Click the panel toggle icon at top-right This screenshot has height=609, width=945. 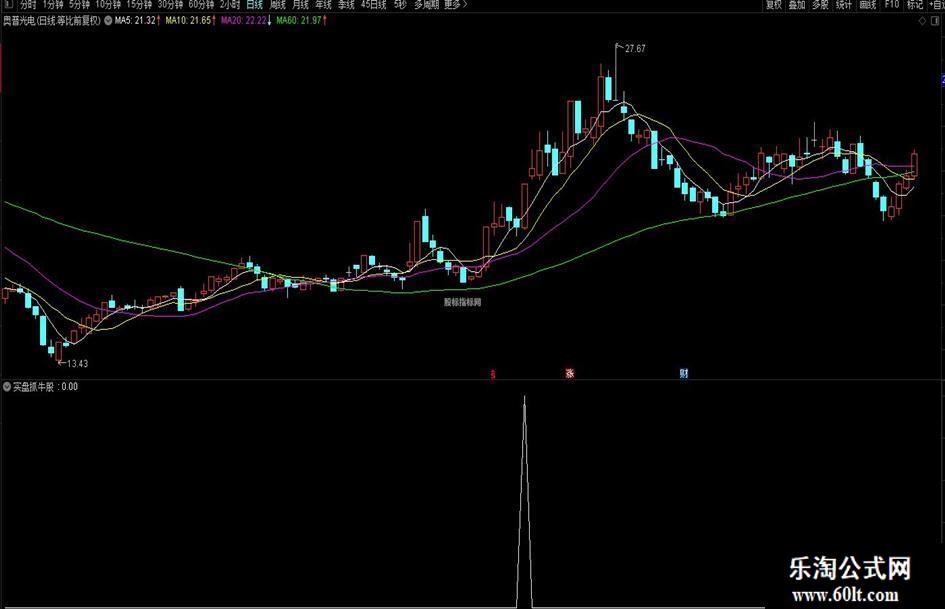(936, 21)
